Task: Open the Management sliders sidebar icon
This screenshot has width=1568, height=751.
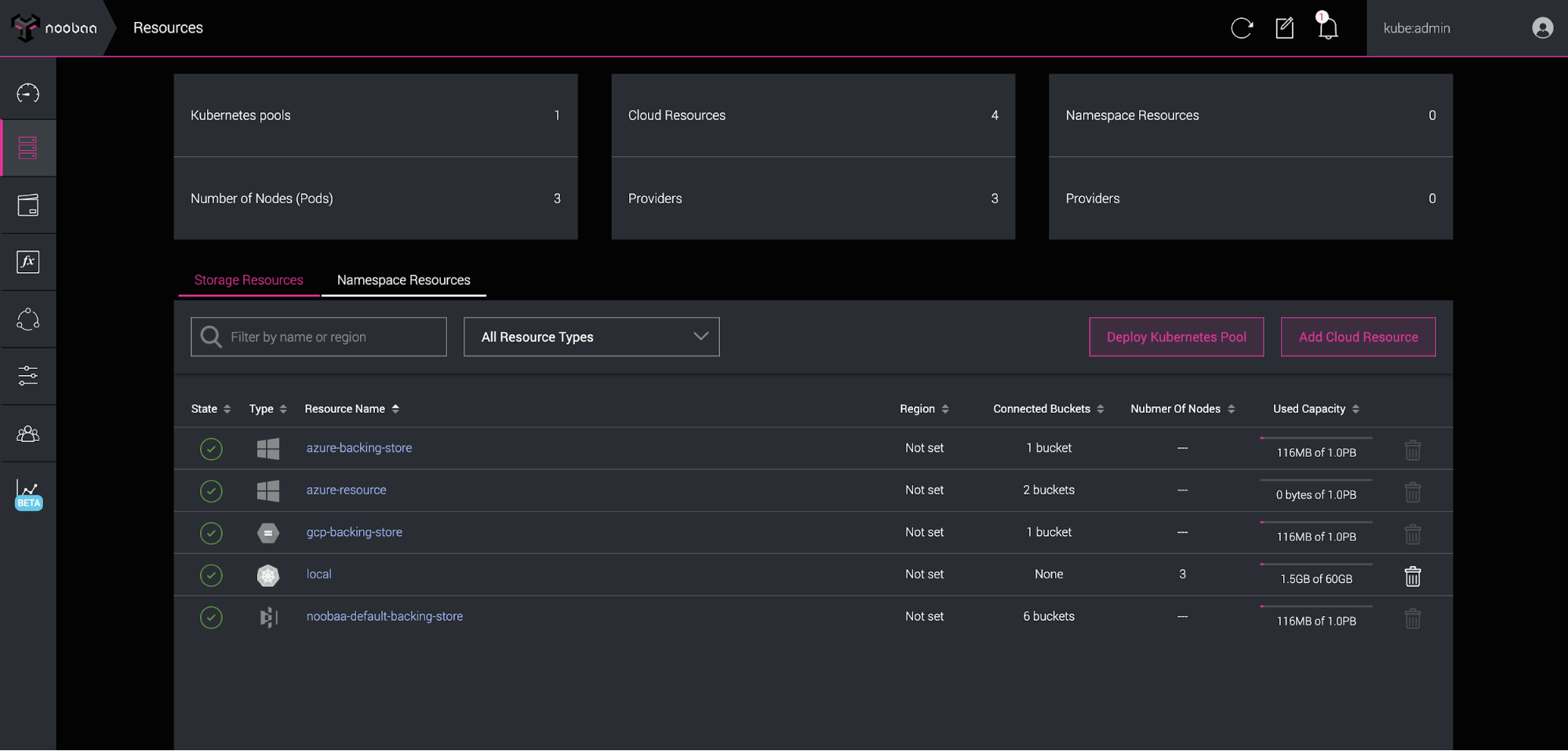Action: point(27,376)
